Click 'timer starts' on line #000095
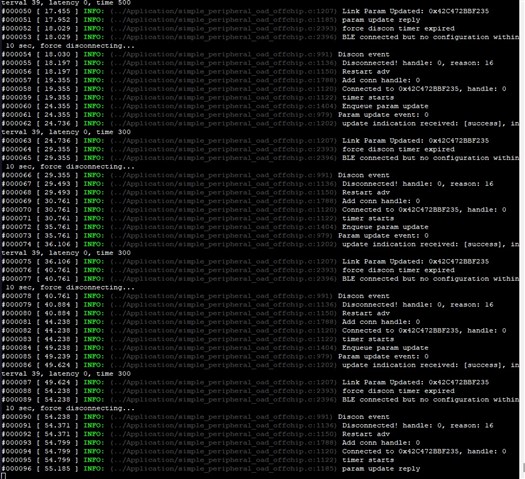The image size is (525, 479). 368,461
